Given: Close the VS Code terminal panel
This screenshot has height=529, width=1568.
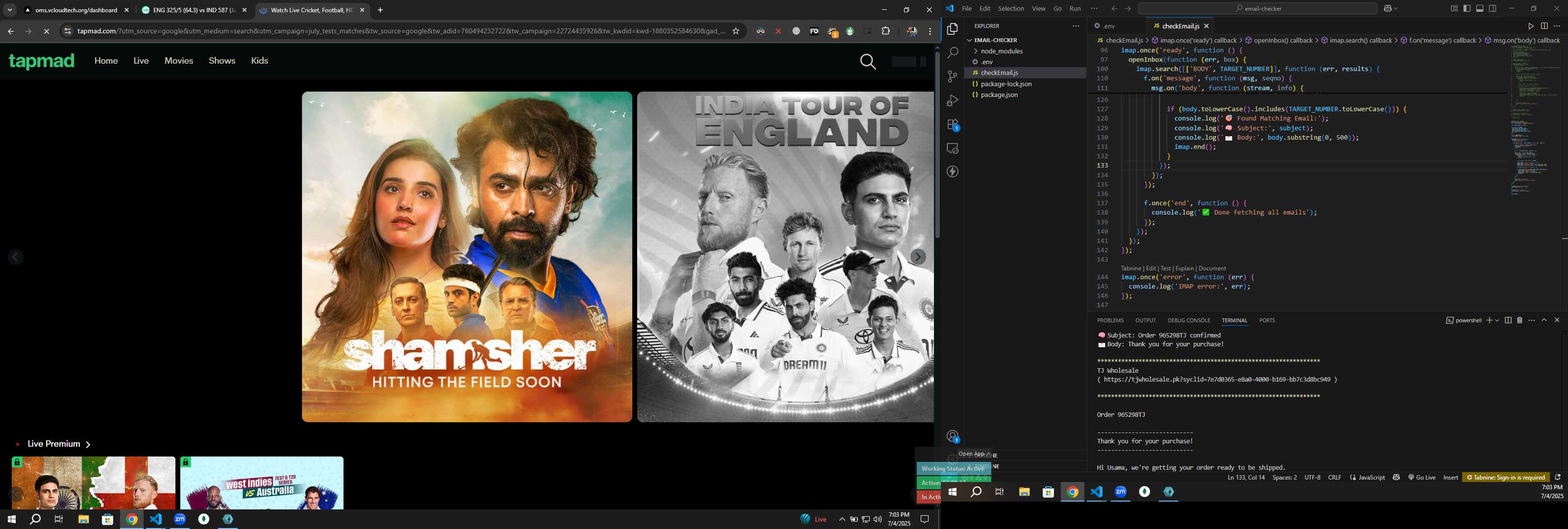Looking at the screenshot, I should [1557, 320].
